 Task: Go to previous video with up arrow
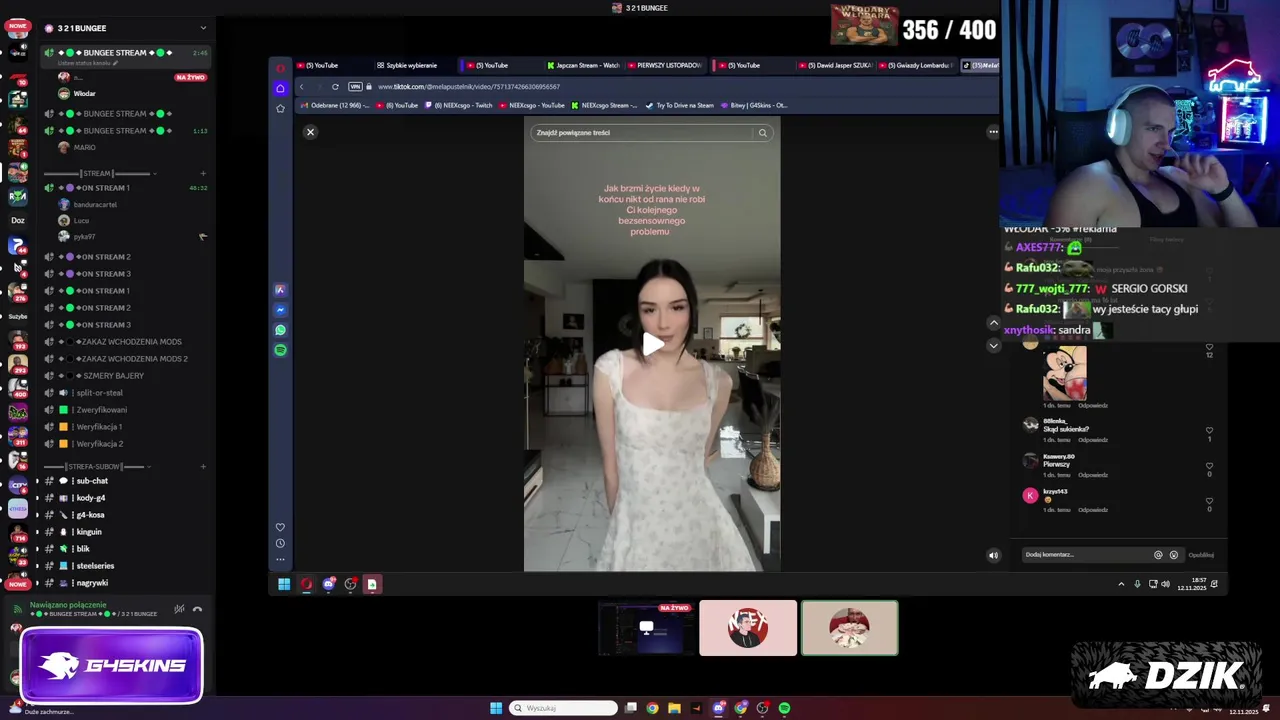[x=993, y=323]
